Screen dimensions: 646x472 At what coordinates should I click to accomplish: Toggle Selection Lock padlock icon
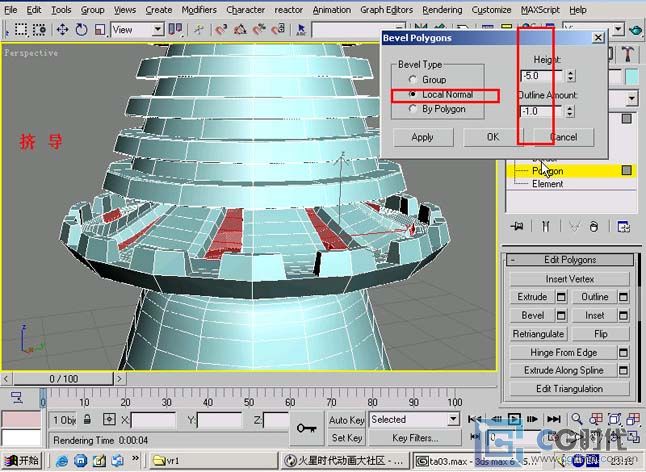(87, 420)
